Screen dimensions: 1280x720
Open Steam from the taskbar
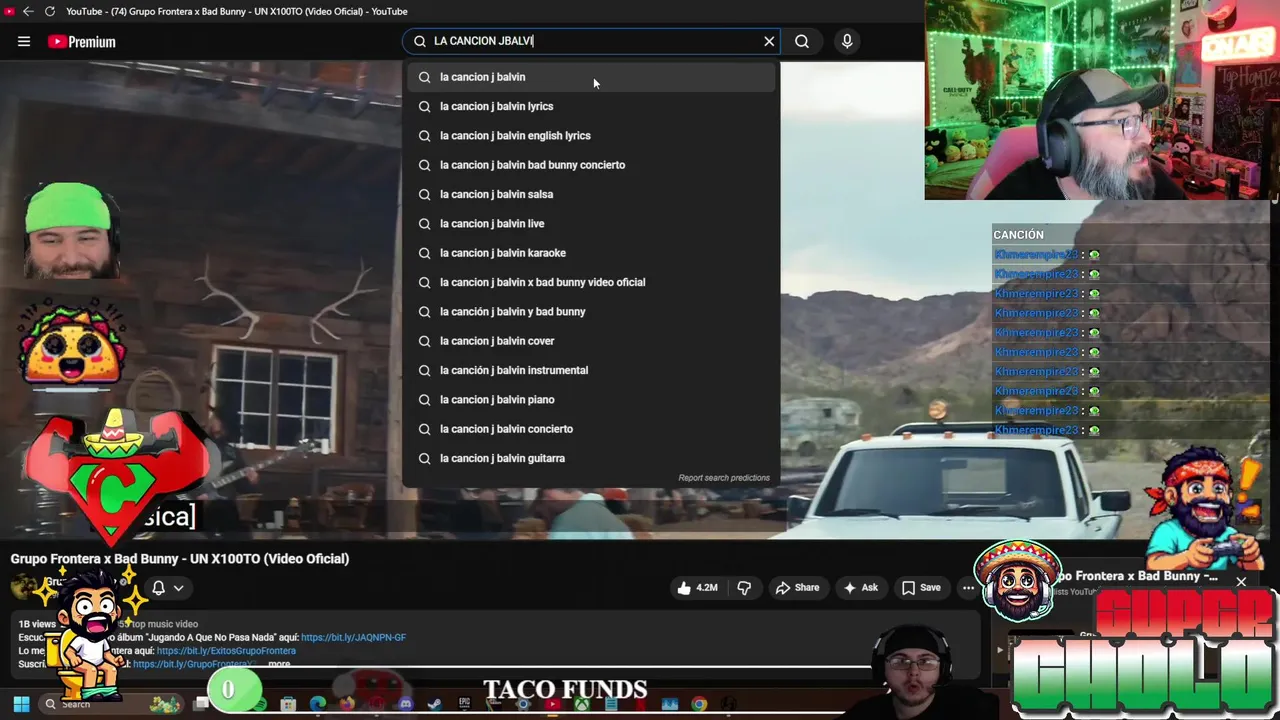(435, 704)
